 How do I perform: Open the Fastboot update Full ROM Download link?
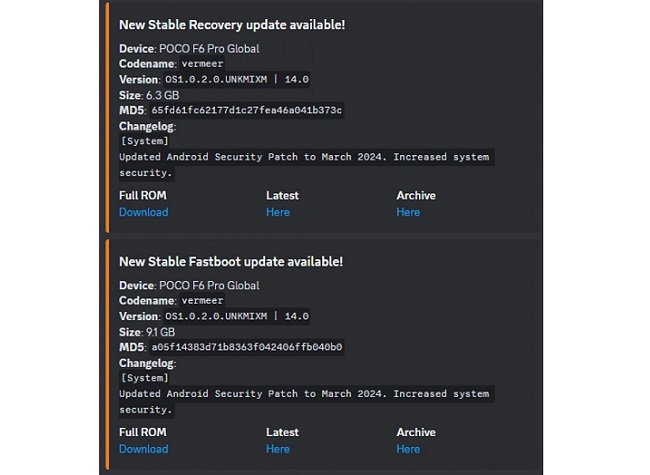[x=143, y=449]
